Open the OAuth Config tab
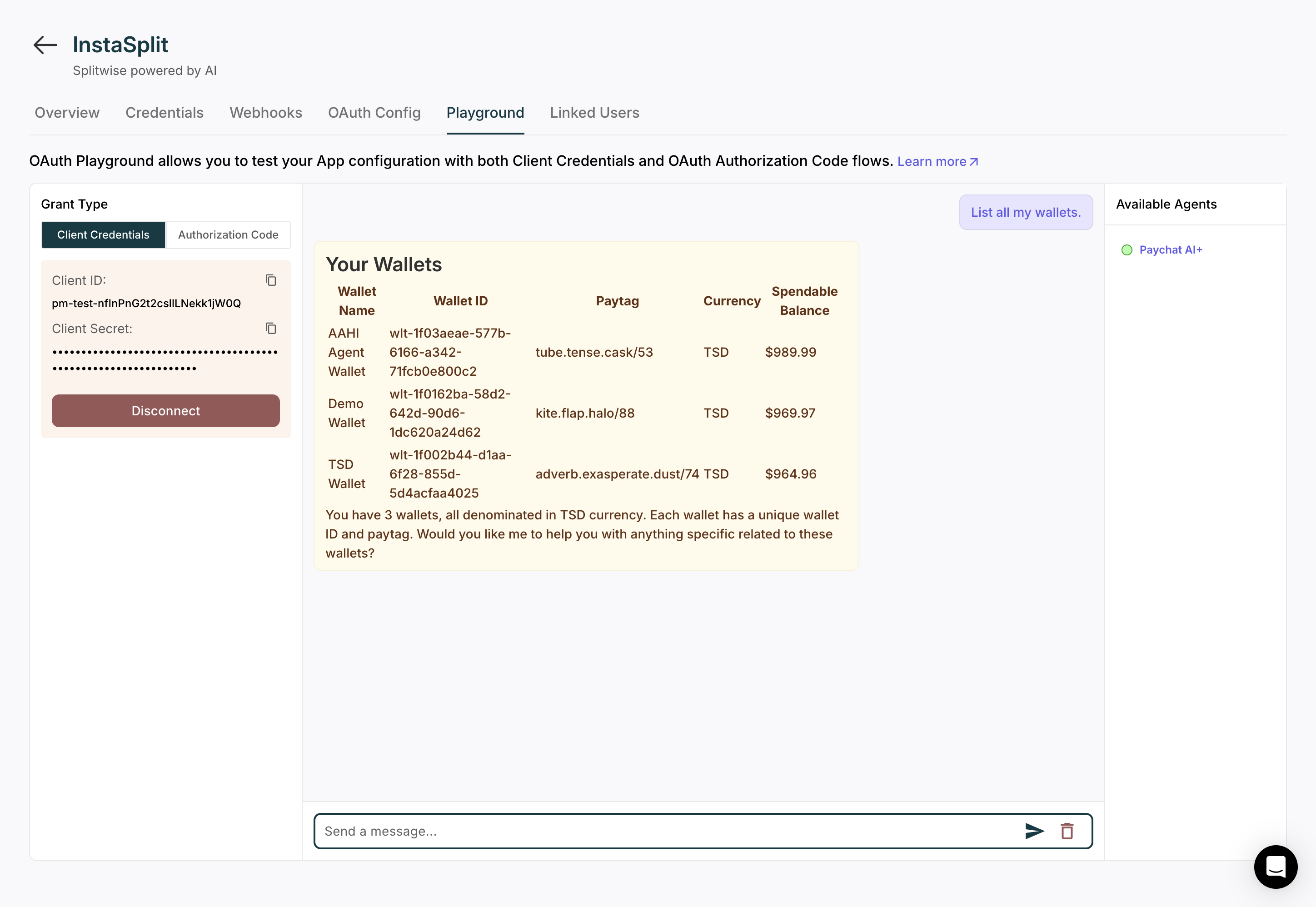This screenshot has width=1316, height=907. point(374,113)
